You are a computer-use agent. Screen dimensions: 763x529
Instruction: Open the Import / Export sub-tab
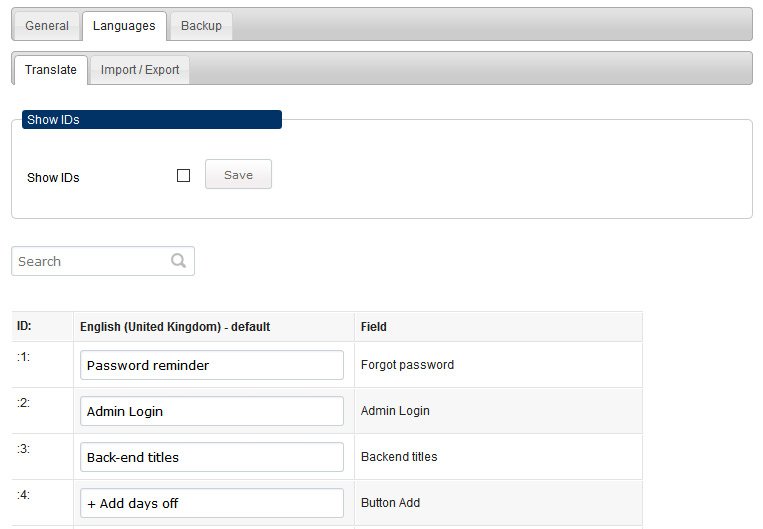pyautogui.click(x=140, y=70)
